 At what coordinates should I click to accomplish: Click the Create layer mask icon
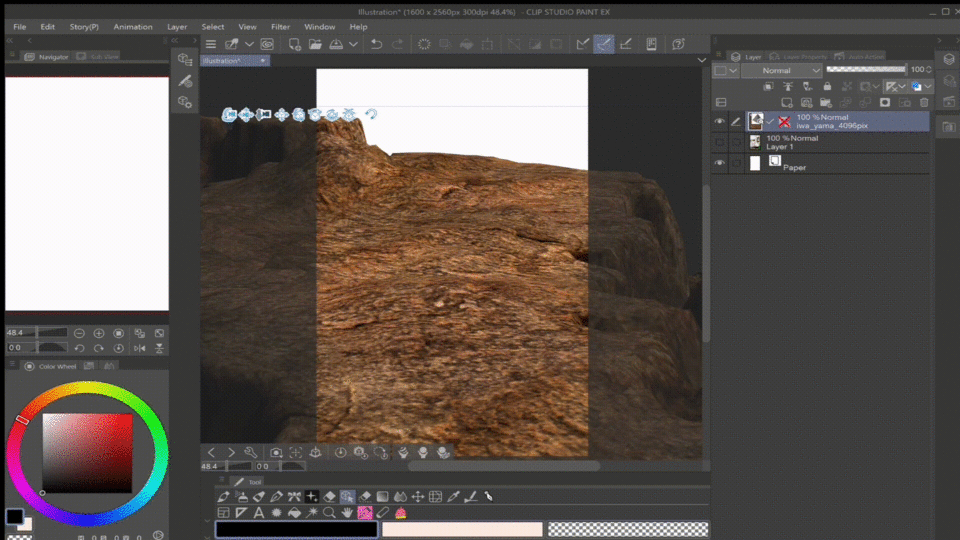(x=885, y=102)
